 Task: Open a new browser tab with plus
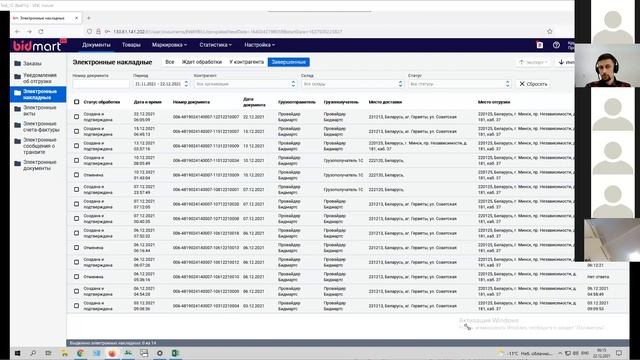click(89, 18)
